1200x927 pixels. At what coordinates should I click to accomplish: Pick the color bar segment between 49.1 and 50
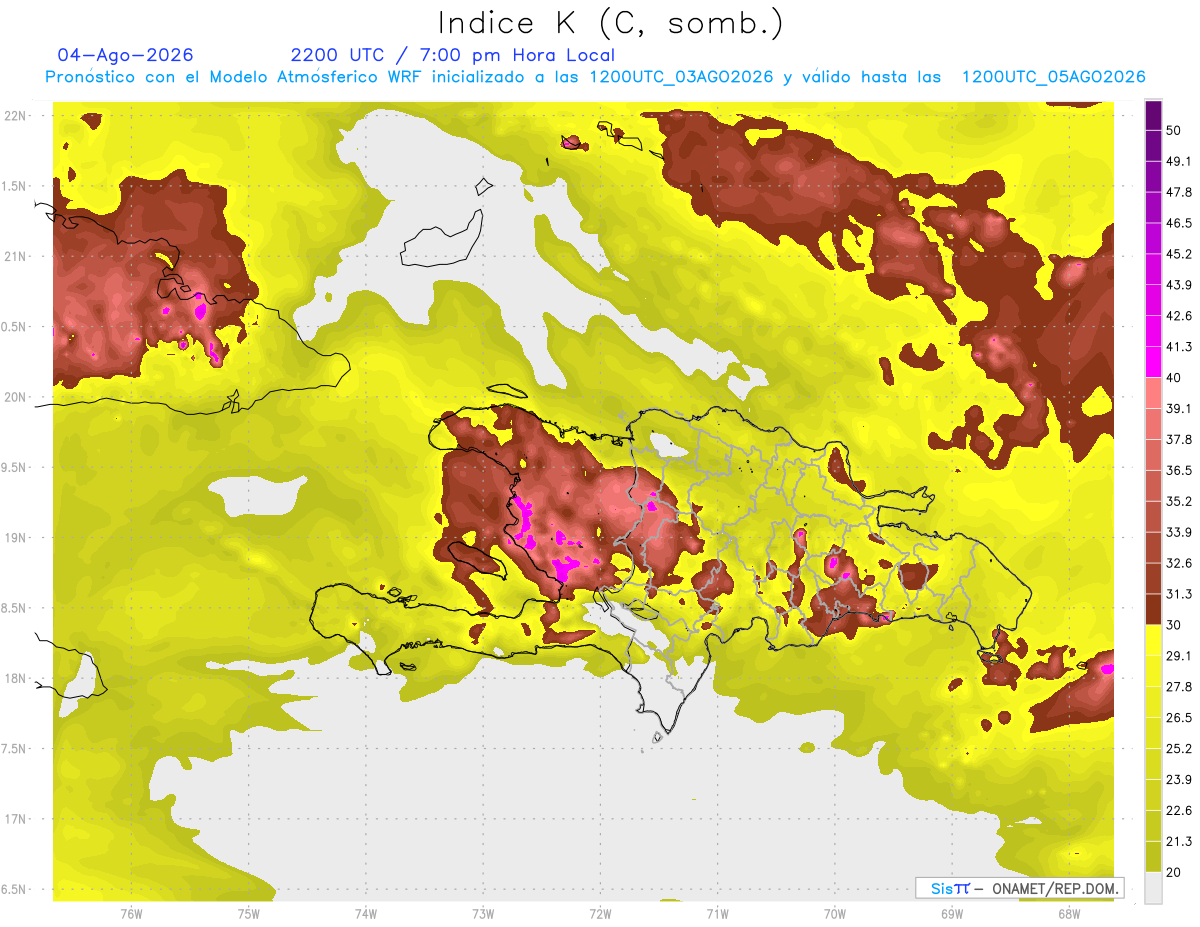1153,145
